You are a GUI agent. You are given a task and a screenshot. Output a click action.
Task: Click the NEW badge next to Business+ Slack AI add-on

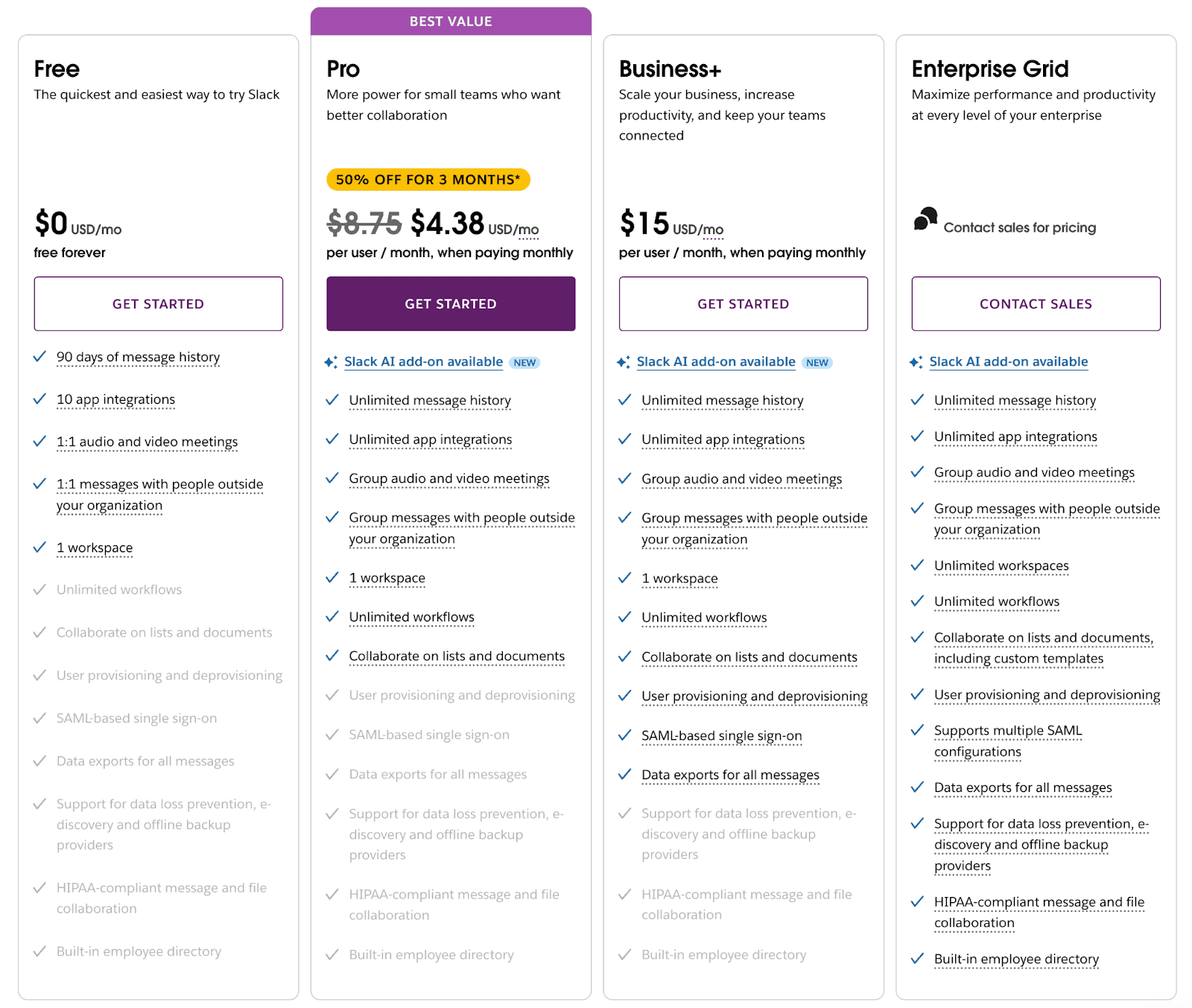(817, 362)
